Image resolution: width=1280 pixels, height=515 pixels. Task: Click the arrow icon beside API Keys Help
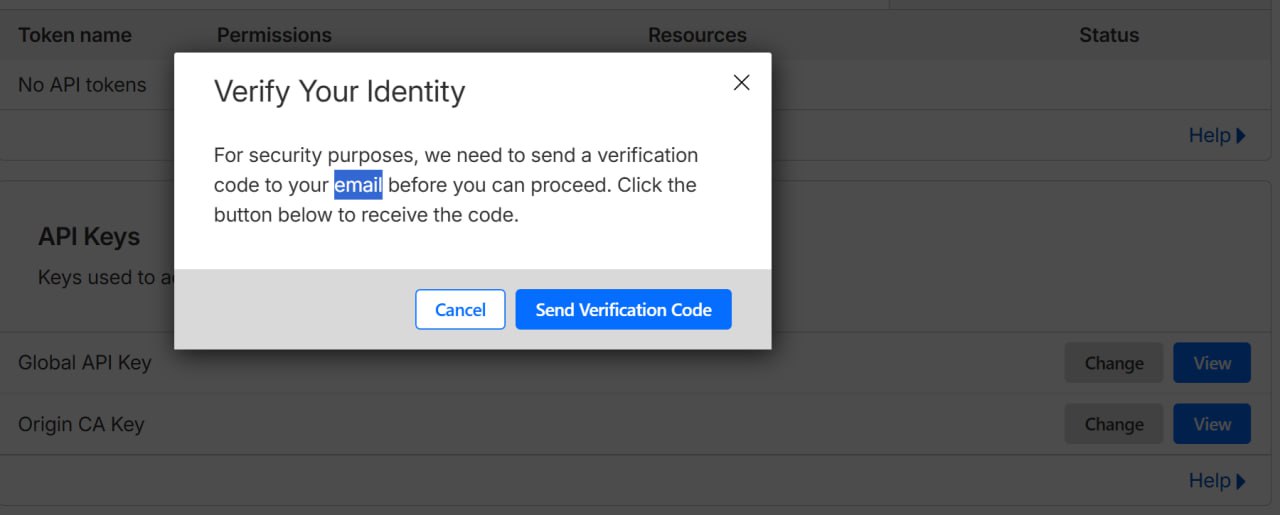point(1242,482)
